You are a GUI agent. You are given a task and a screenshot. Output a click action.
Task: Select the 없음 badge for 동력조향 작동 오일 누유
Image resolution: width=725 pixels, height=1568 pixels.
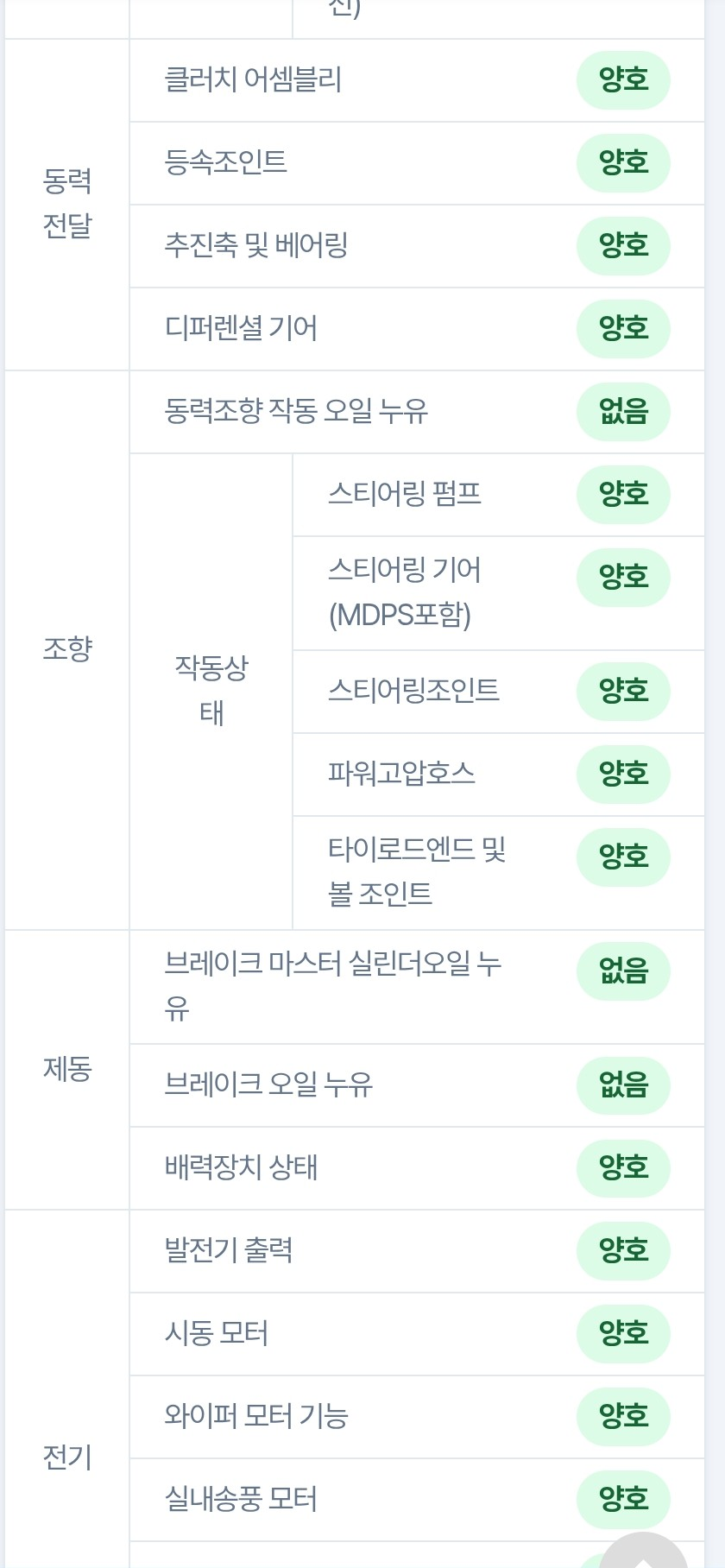(x=623, y=412)
